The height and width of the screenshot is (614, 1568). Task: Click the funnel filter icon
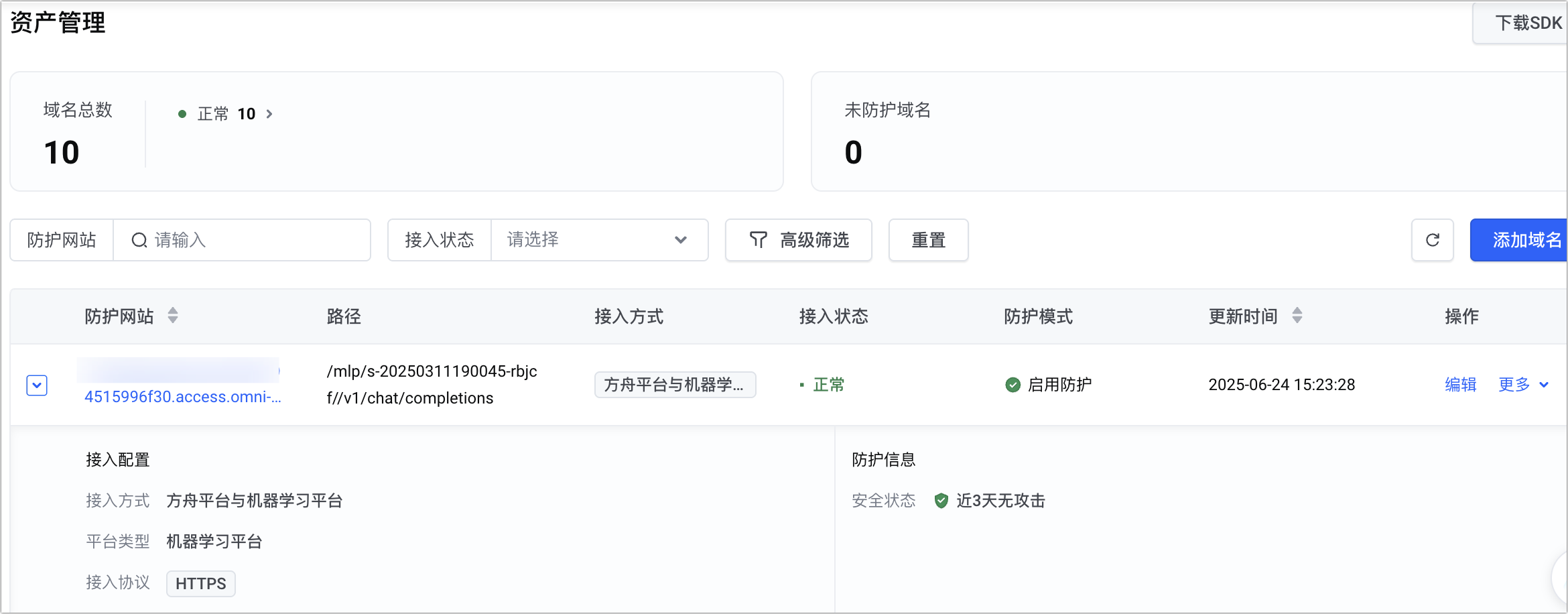758,240
